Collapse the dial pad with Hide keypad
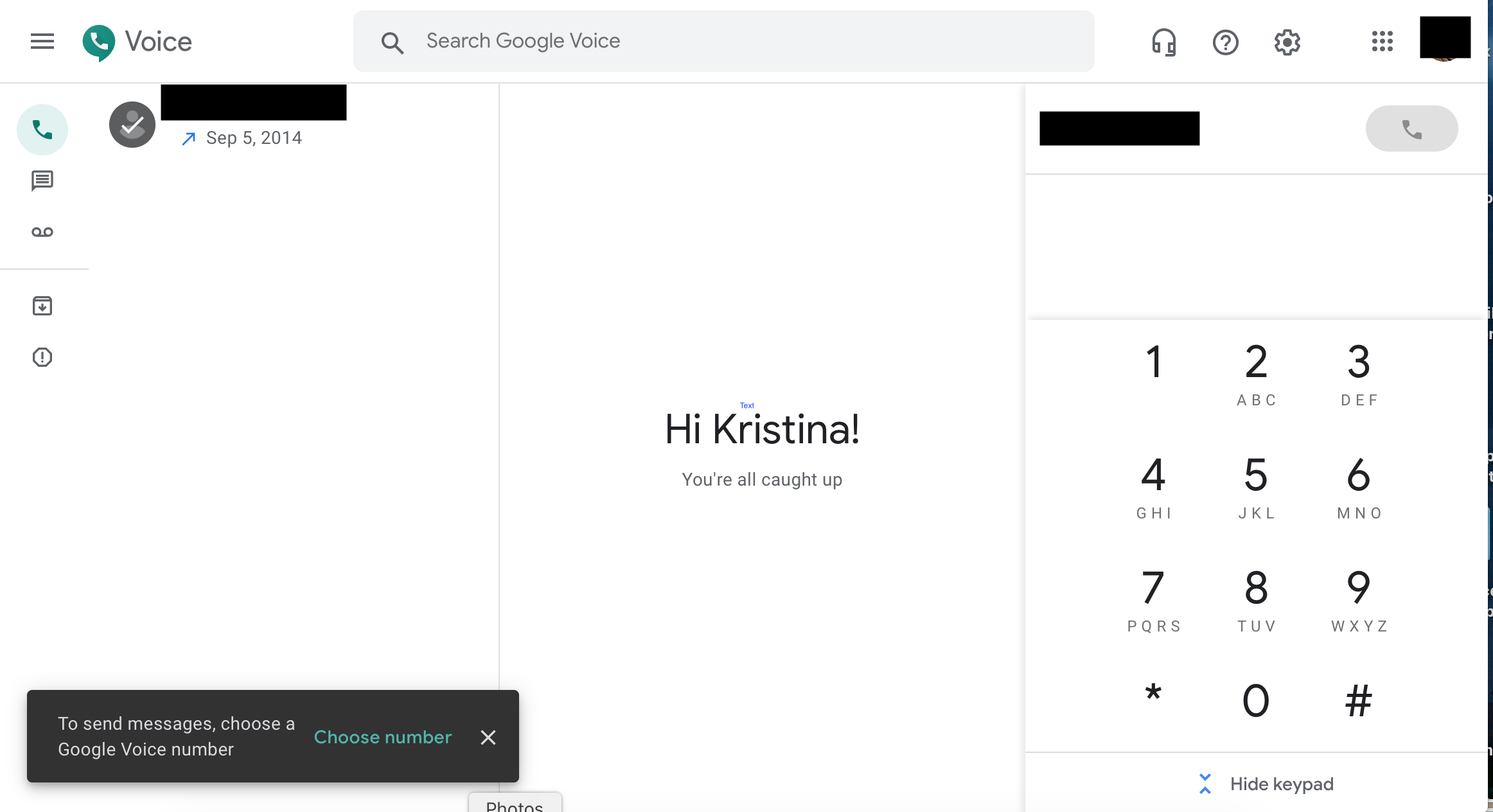 click(1265, 784)
